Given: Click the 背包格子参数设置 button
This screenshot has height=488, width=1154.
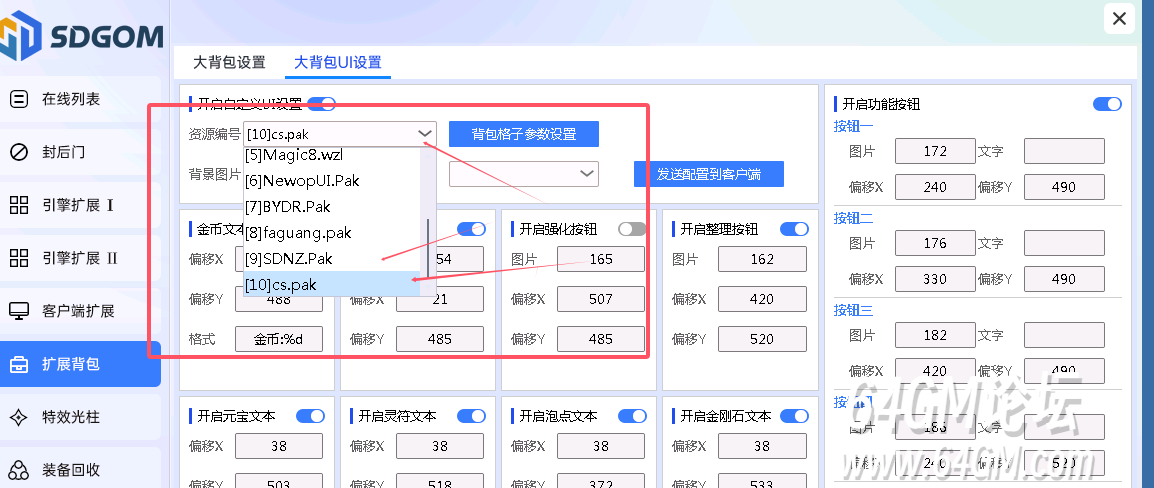Looking at the screenshot, I should 524,134.
